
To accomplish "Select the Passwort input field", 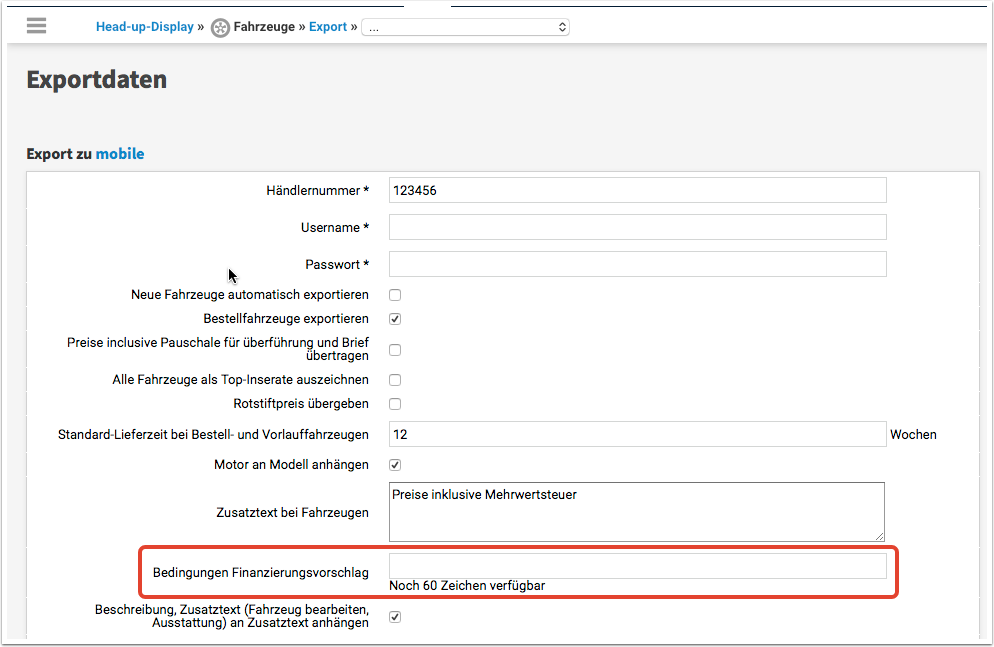I will point(637,264).
